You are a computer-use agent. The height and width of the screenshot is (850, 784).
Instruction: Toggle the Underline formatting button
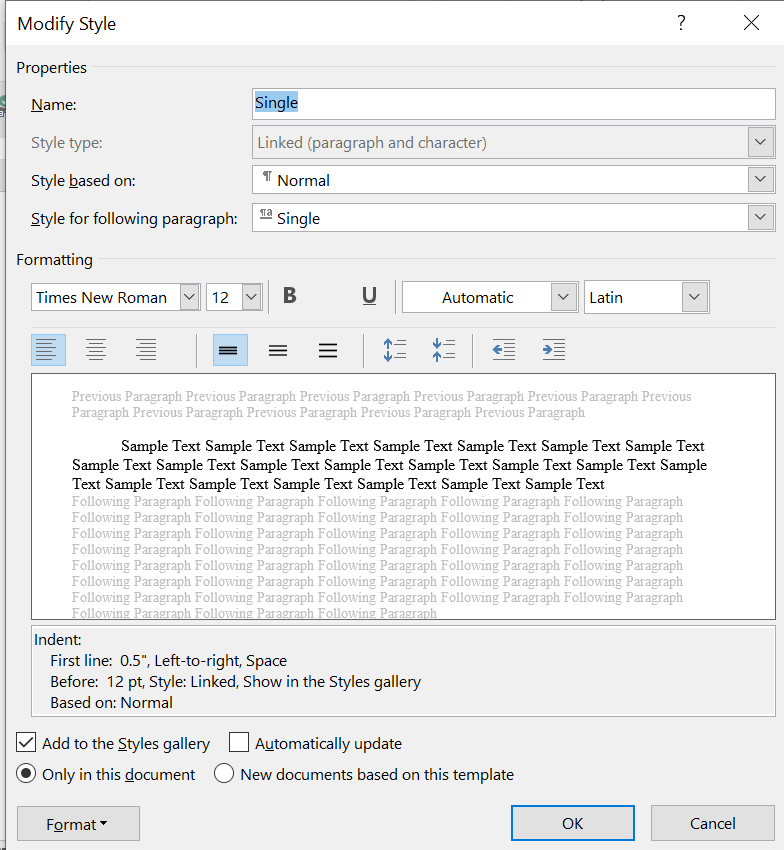[x=369, y=296]
